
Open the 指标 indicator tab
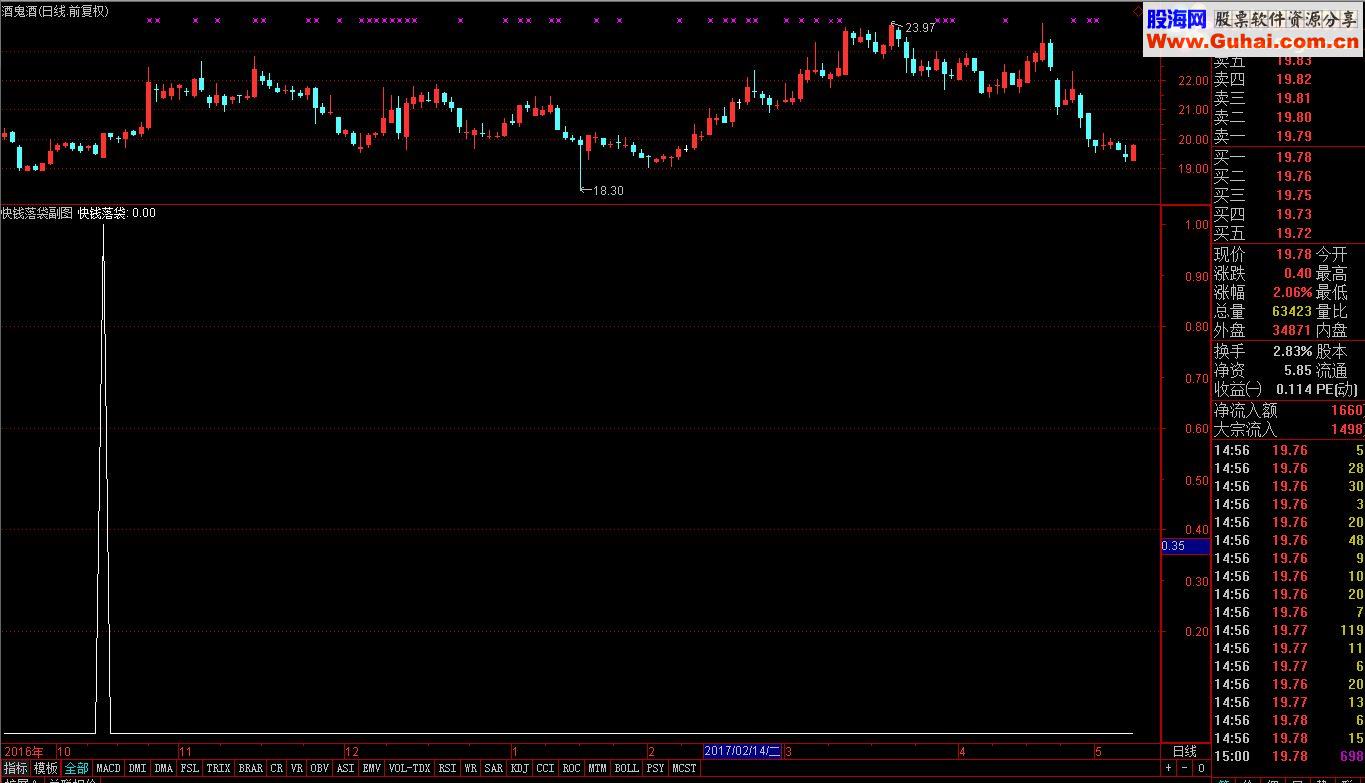tap(15, 768)
